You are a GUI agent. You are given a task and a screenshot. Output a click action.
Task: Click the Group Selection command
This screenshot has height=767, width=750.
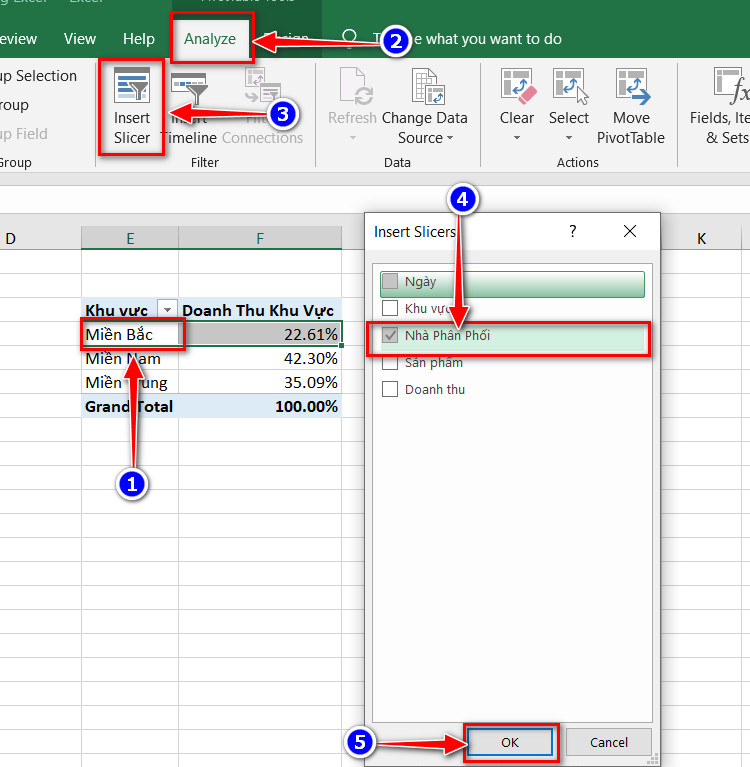[x=39, y=76]
